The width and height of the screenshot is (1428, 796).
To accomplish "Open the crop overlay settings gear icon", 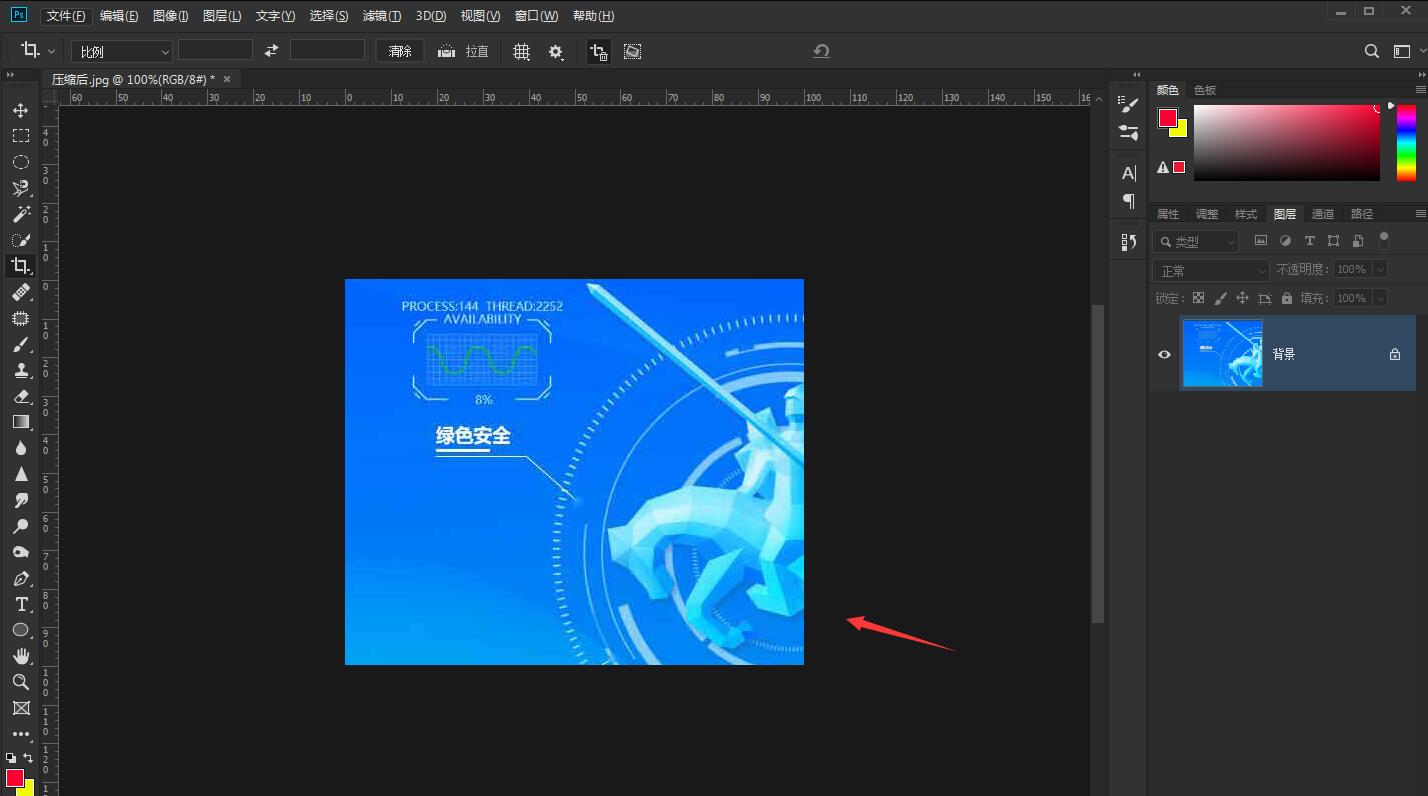I will click(x=556, y=51).
